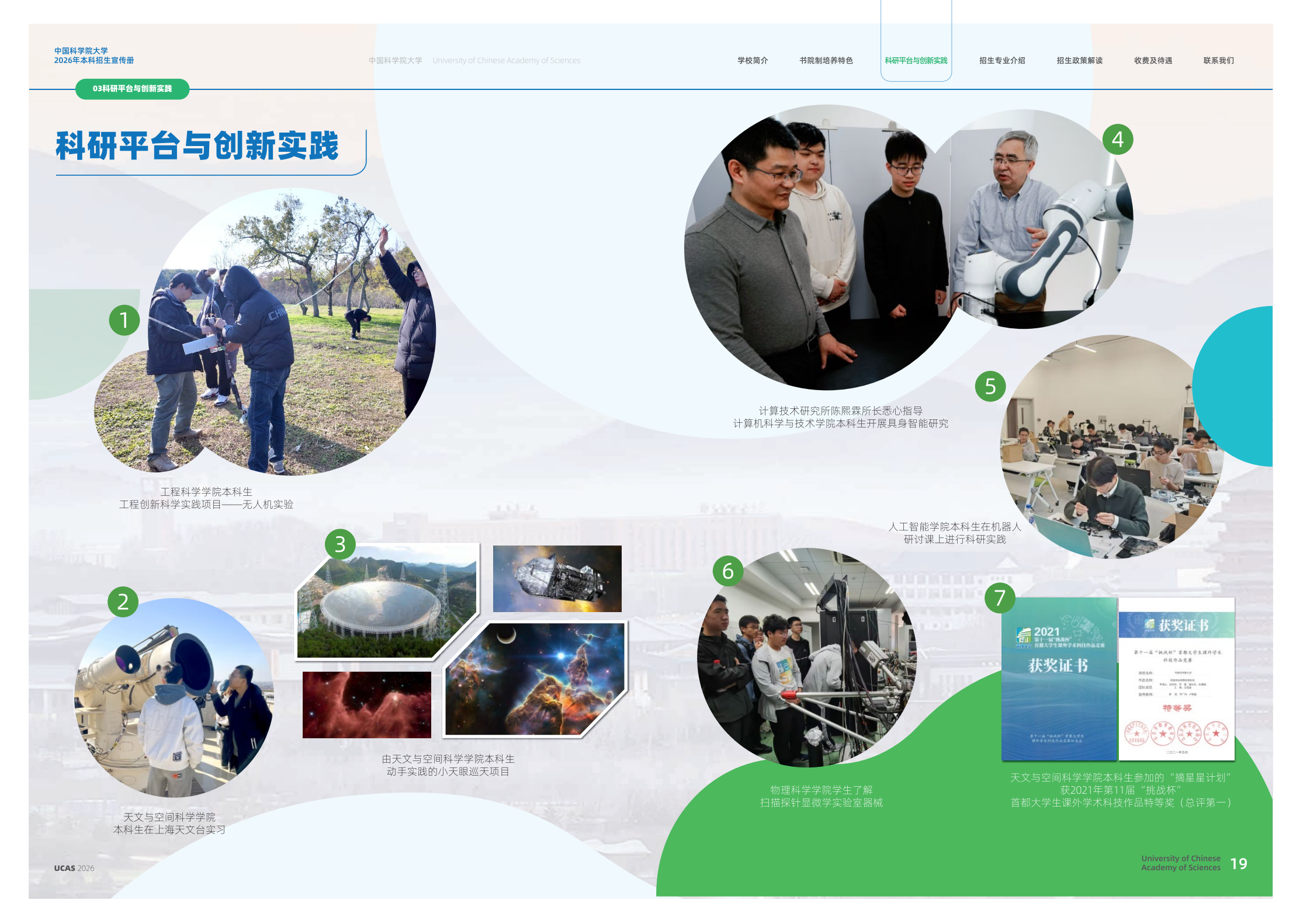Open the white 获奖证书 certificate with red seals
The width and height of the screenshot is (1303, 924).
[1177, 679]
